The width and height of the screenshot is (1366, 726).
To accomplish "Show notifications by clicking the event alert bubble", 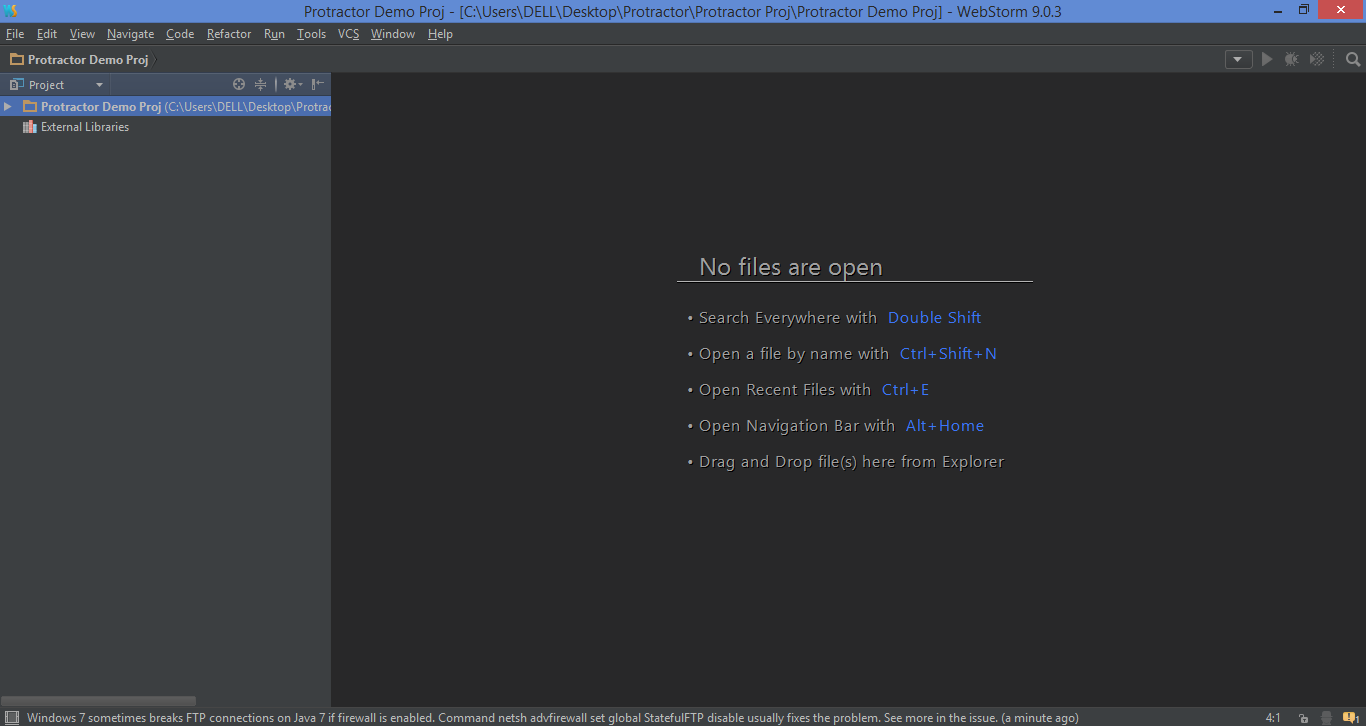I will click(x=1349, y=717).
